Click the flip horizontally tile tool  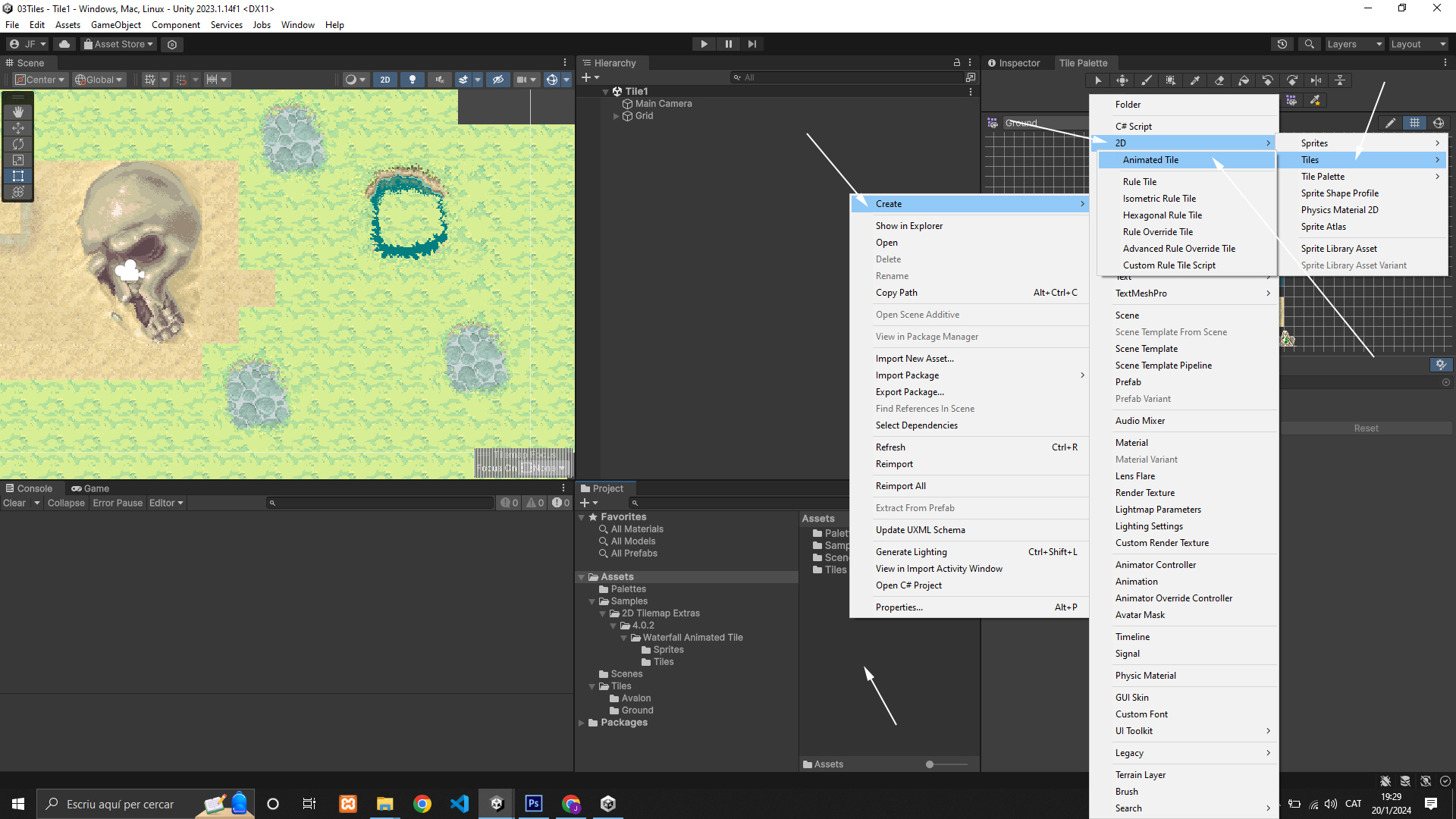[1316, 80]
